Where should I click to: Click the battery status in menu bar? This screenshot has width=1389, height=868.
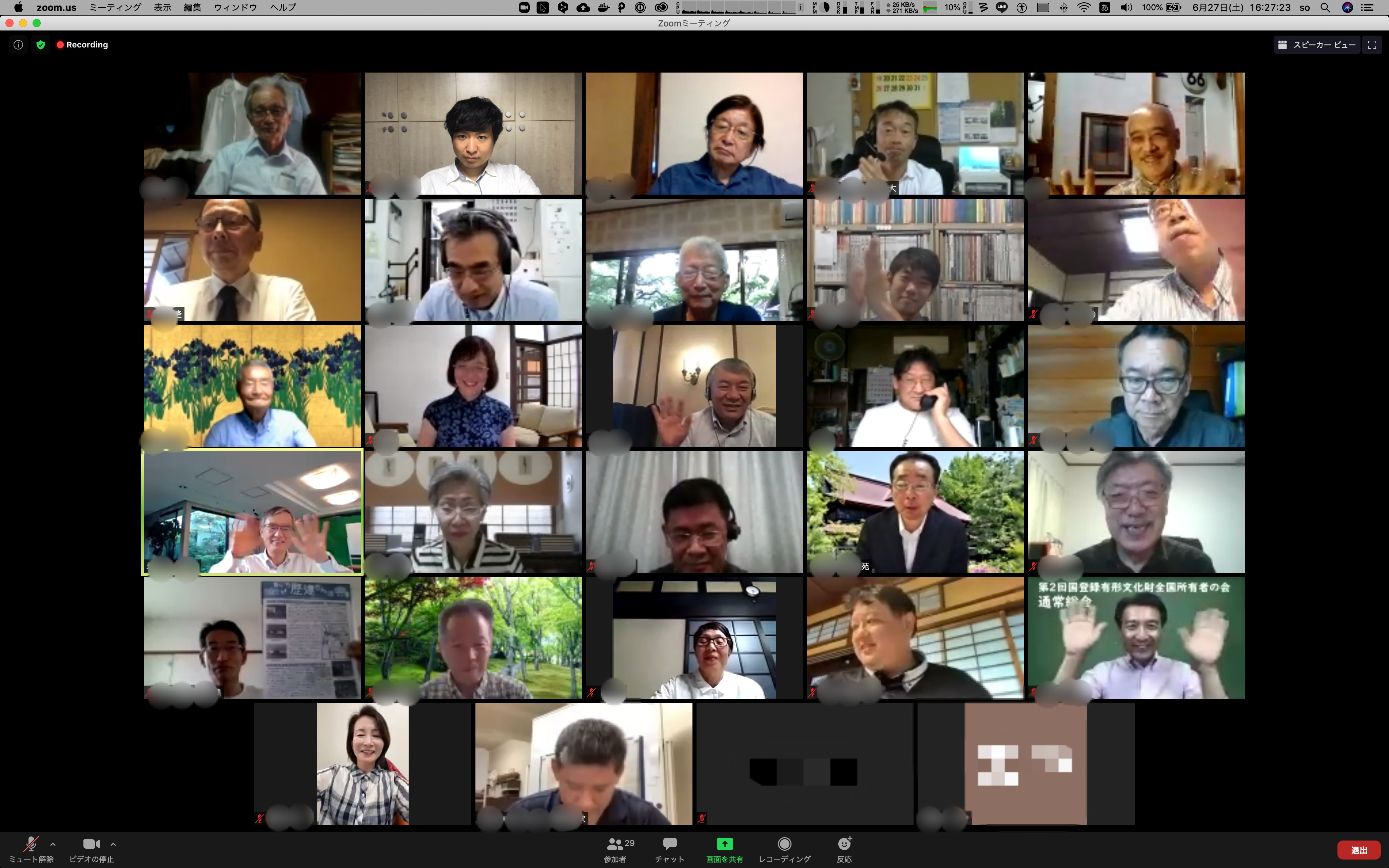[x=1173, y=7]
